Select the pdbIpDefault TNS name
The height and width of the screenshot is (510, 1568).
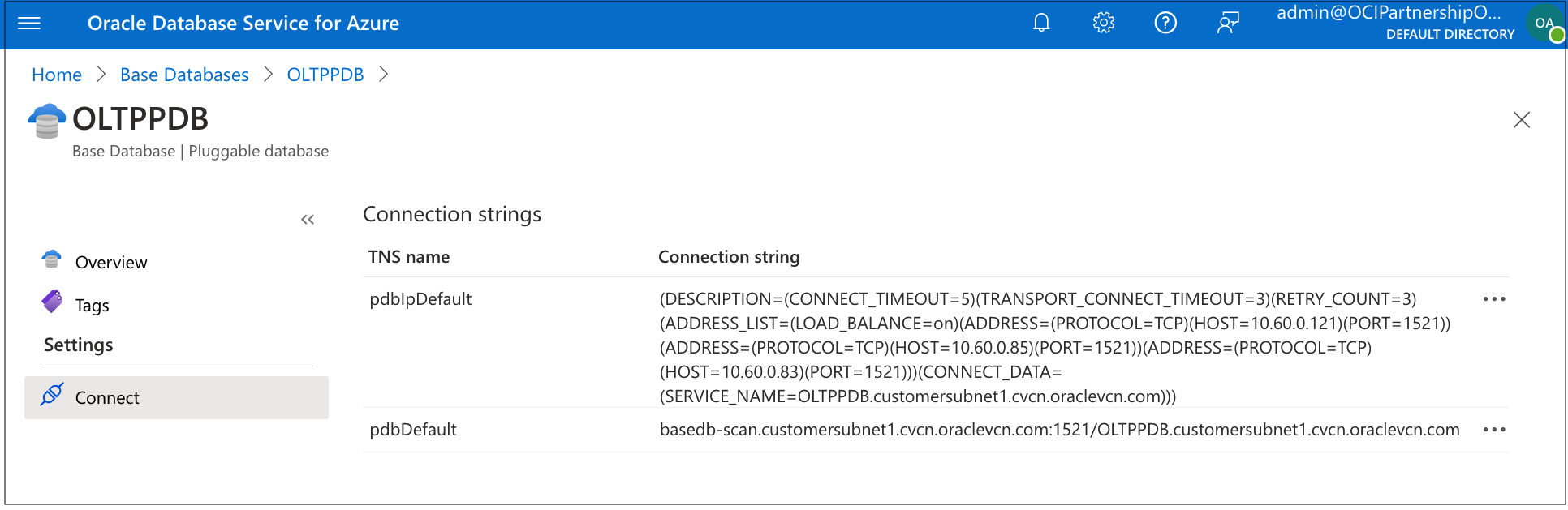tap(420, 299)
